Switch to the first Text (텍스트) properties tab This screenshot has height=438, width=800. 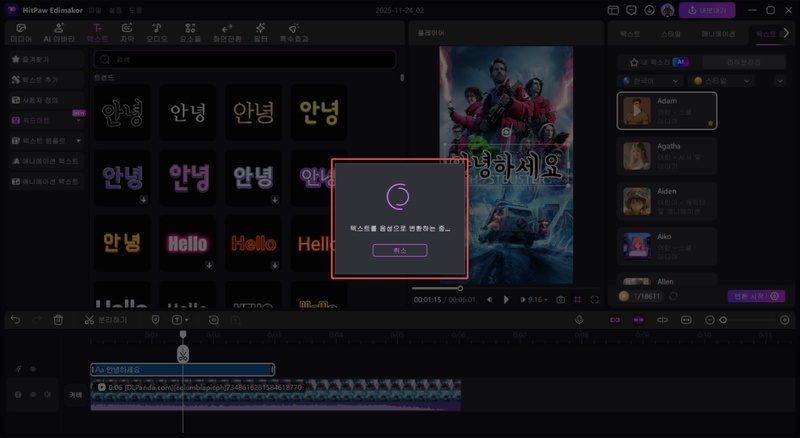pyautogui.click(x=630, y=34)
